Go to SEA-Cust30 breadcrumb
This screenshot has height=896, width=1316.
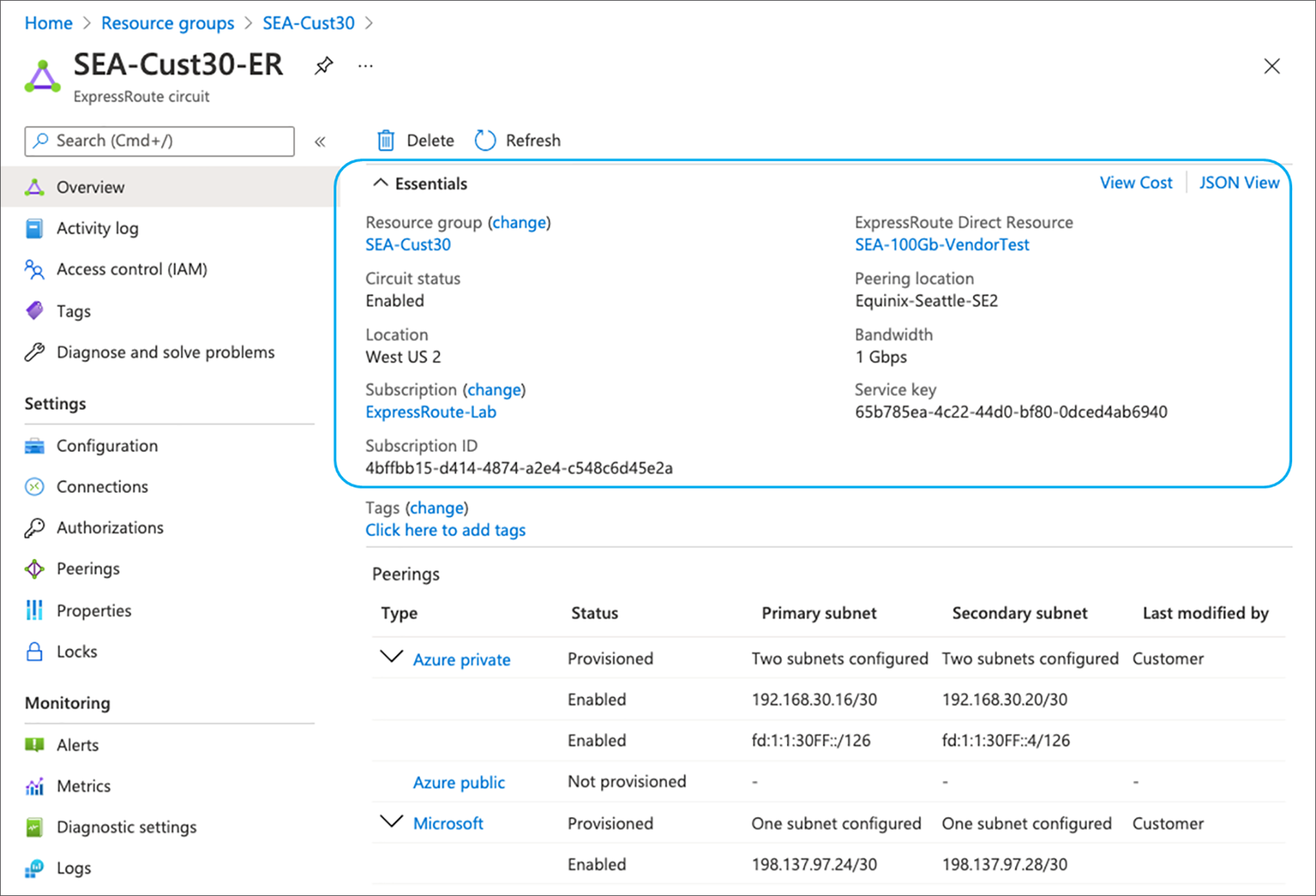coord(308,23)
